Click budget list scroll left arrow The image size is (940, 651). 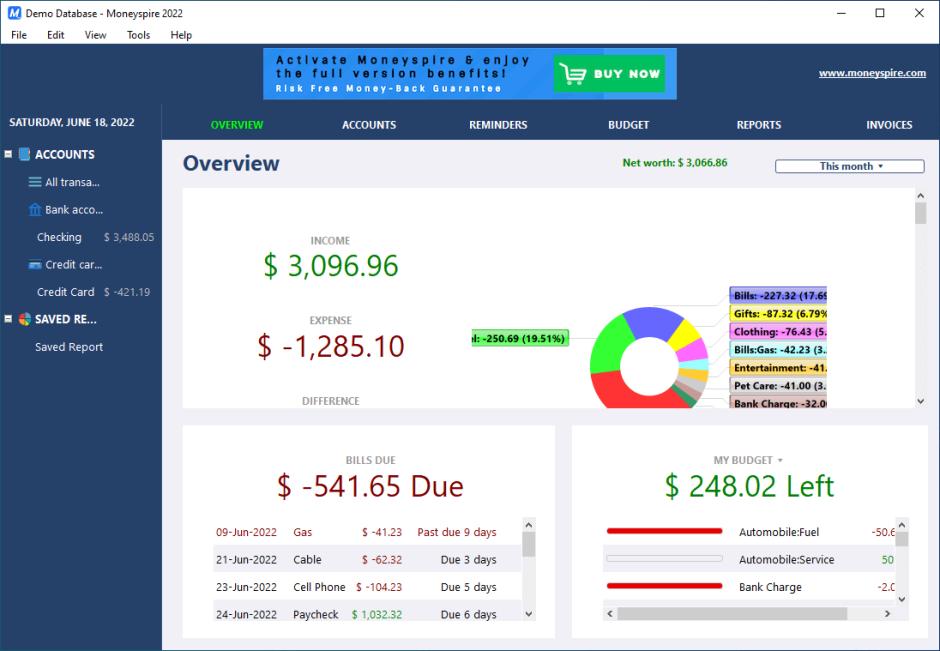610,614
